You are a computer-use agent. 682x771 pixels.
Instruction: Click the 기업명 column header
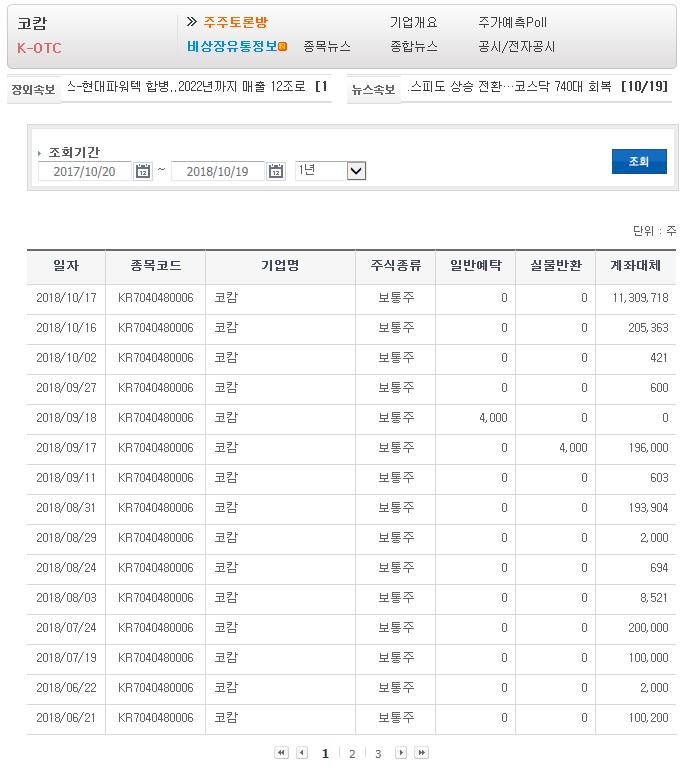(280, 266)
